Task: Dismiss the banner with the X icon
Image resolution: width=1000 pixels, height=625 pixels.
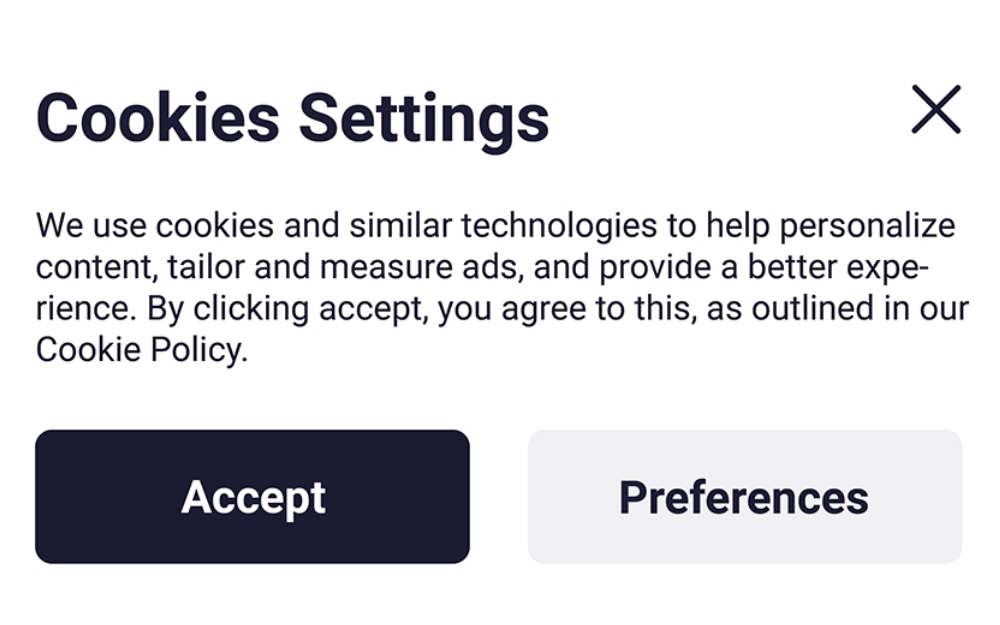Action: [936, 110]
